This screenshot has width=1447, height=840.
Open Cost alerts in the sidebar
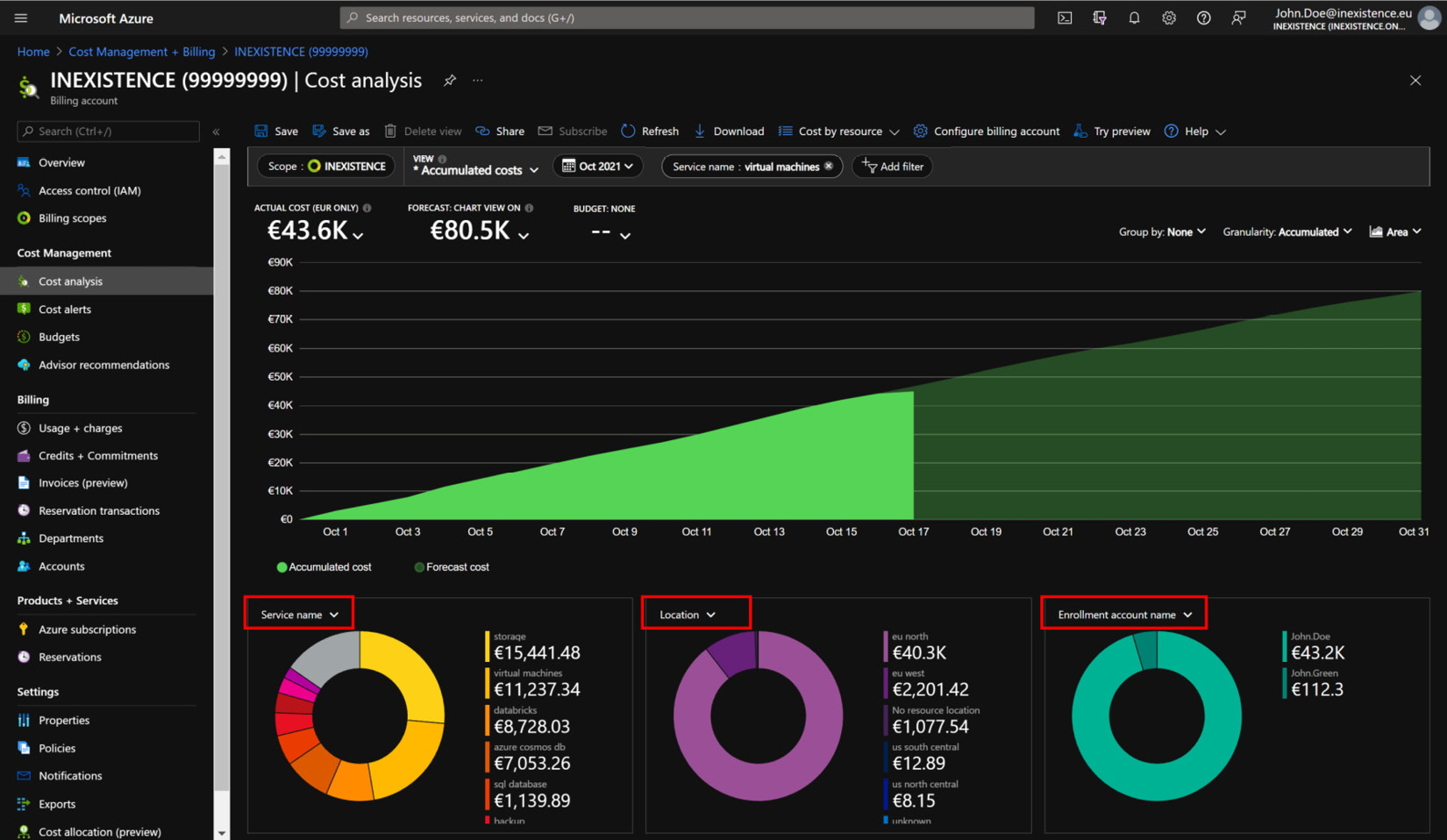coord(65,310)
